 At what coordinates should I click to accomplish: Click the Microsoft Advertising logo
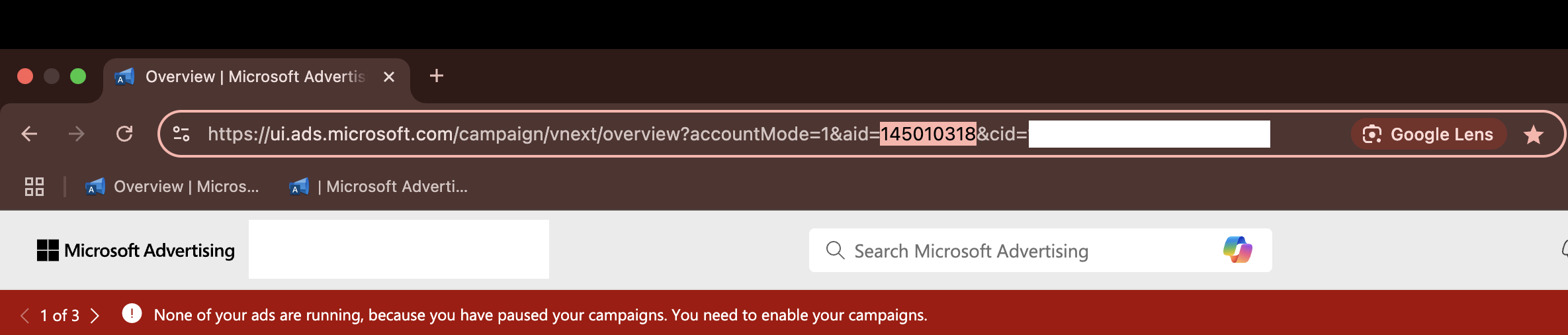point(136,250)
